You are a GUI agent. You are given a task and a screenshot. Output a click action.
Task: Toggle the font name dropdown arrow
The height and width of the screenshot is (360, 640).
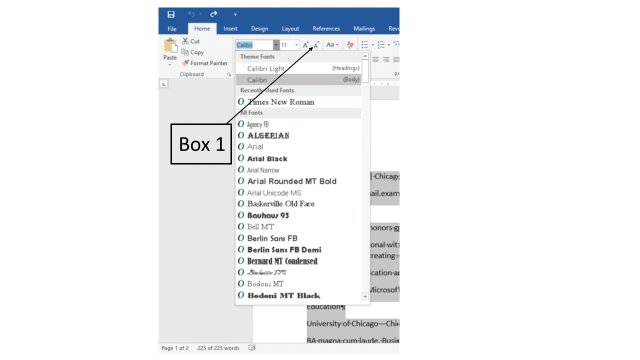pyautogui.click(x=276, y=45)
